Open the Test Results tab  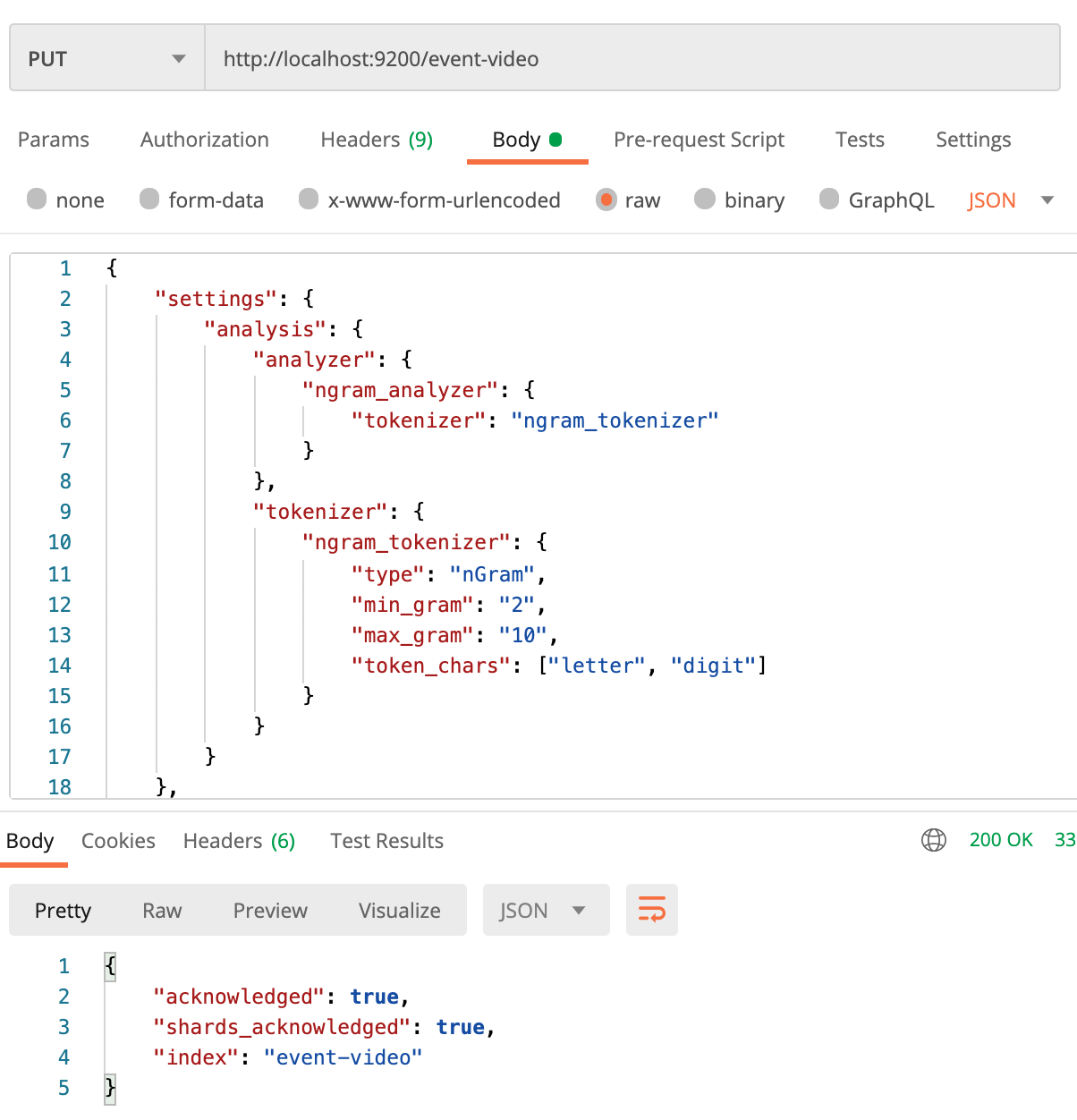[x=386, y=841]
